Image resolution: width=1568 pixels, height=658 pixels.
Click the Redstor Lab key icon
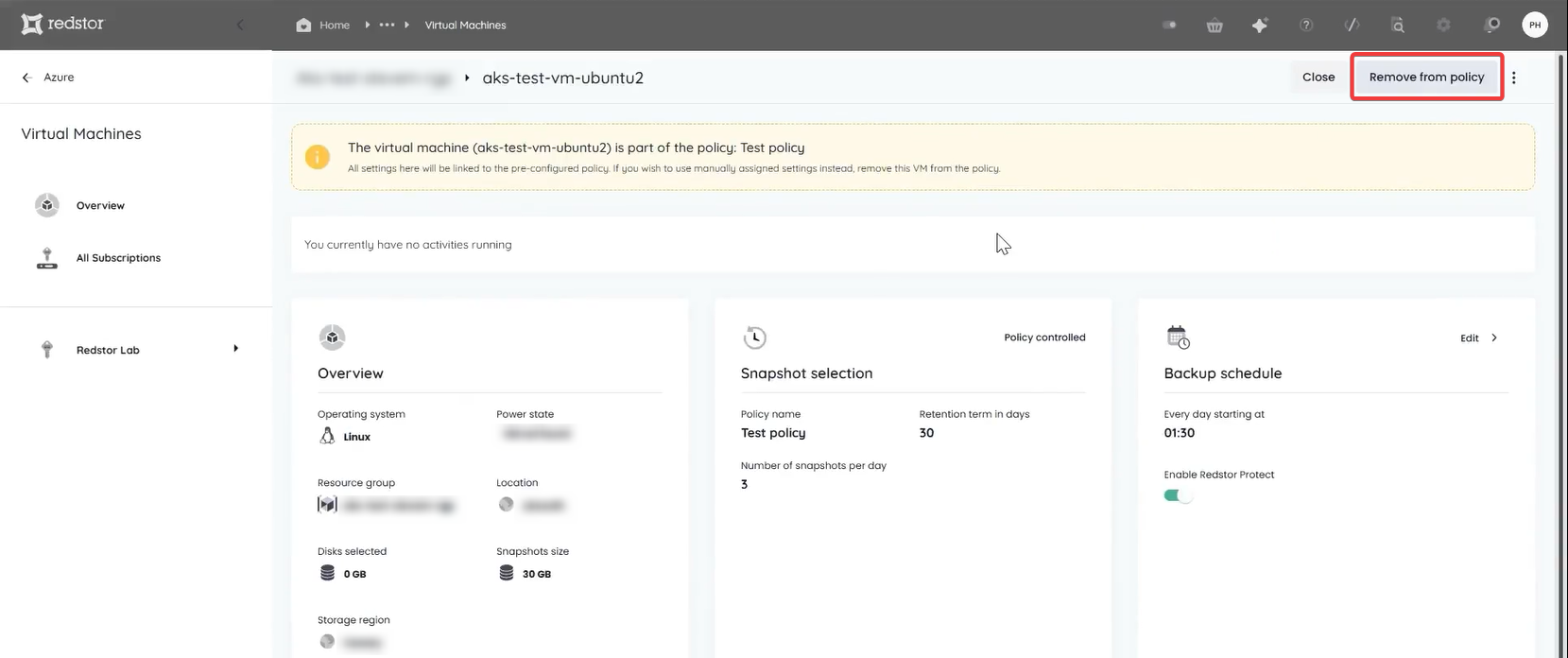pyautogui.click(x=47, y=350)
